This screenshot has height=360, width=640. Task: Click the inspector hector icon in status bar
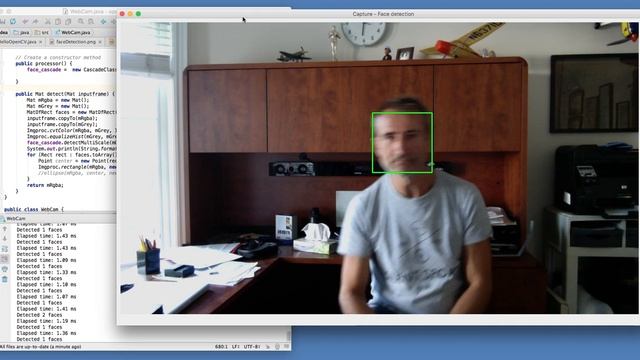[x=277, y=347]
